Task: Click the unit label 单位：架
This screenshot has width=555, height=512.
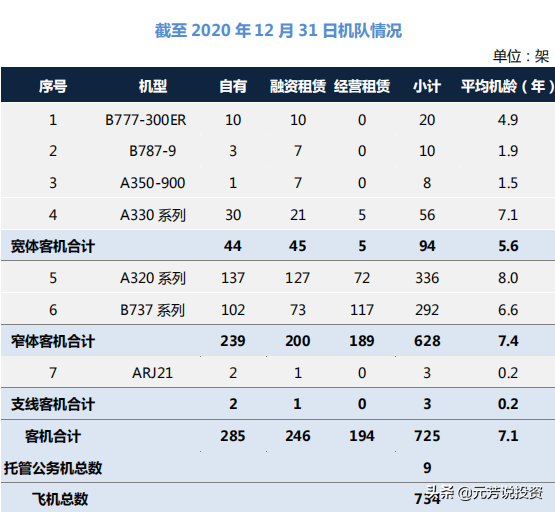Action: tap(521, 56)
